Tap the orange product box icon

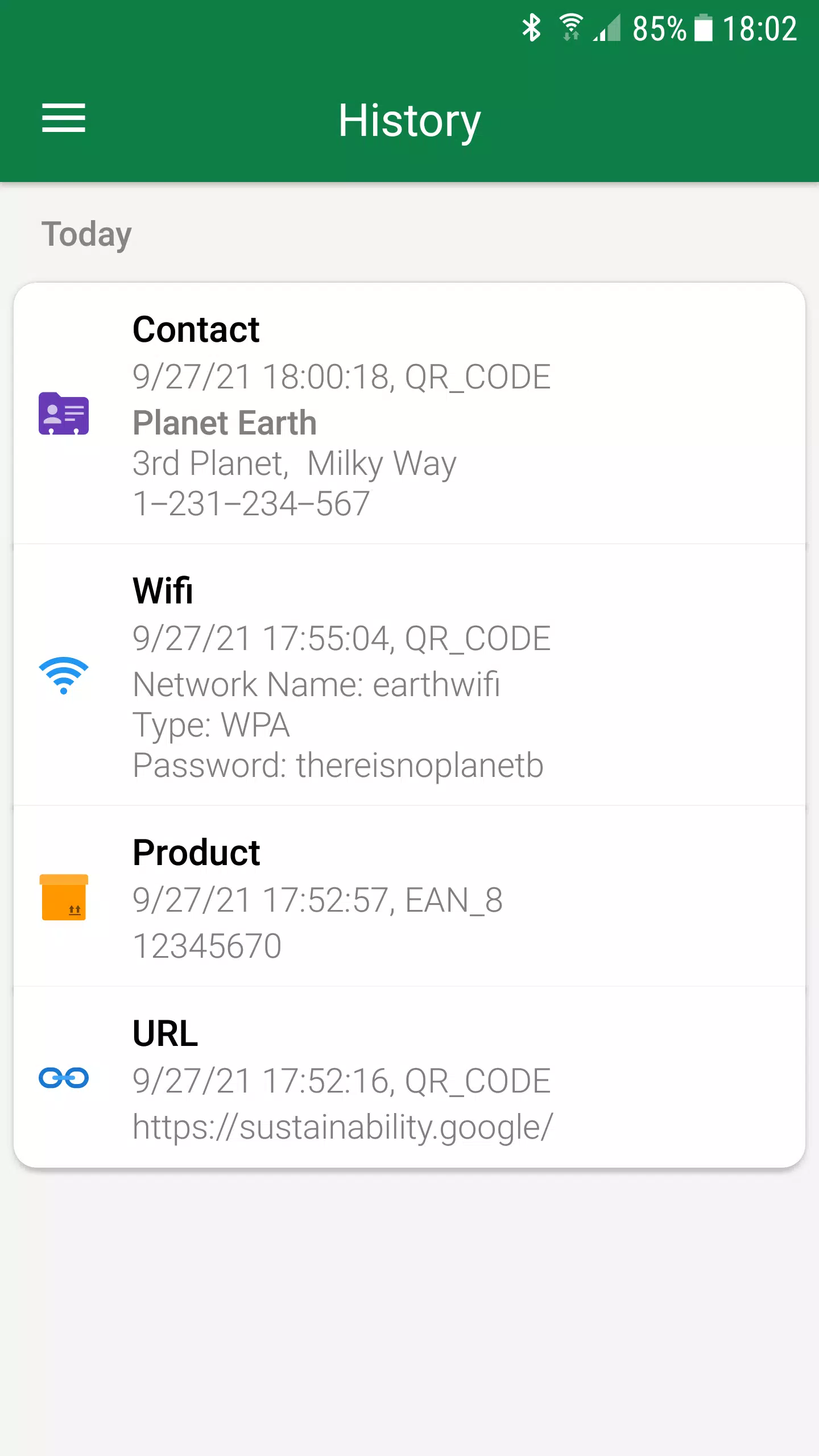[64, 897]
